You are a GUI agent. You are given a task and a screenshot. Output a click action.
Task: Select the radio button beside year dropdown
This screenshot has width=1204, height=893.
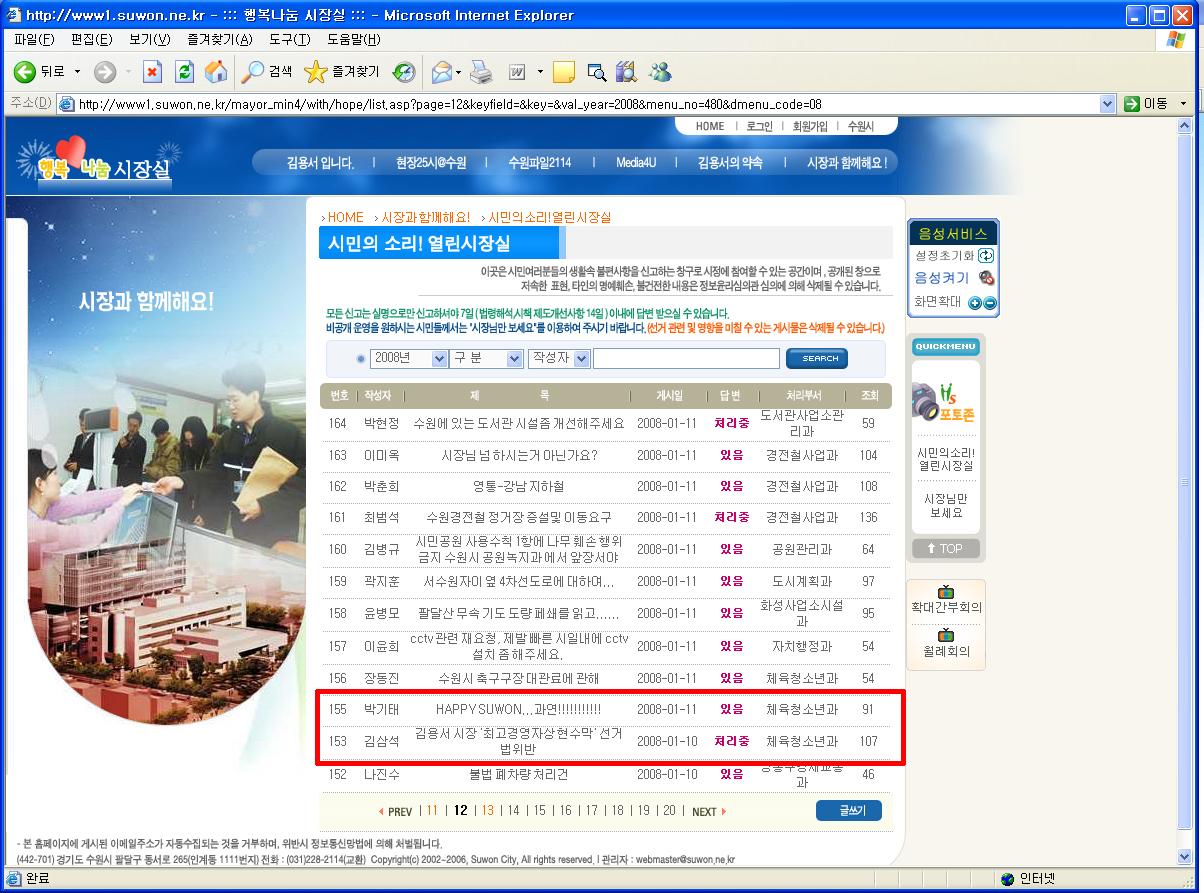coord(361,359)
